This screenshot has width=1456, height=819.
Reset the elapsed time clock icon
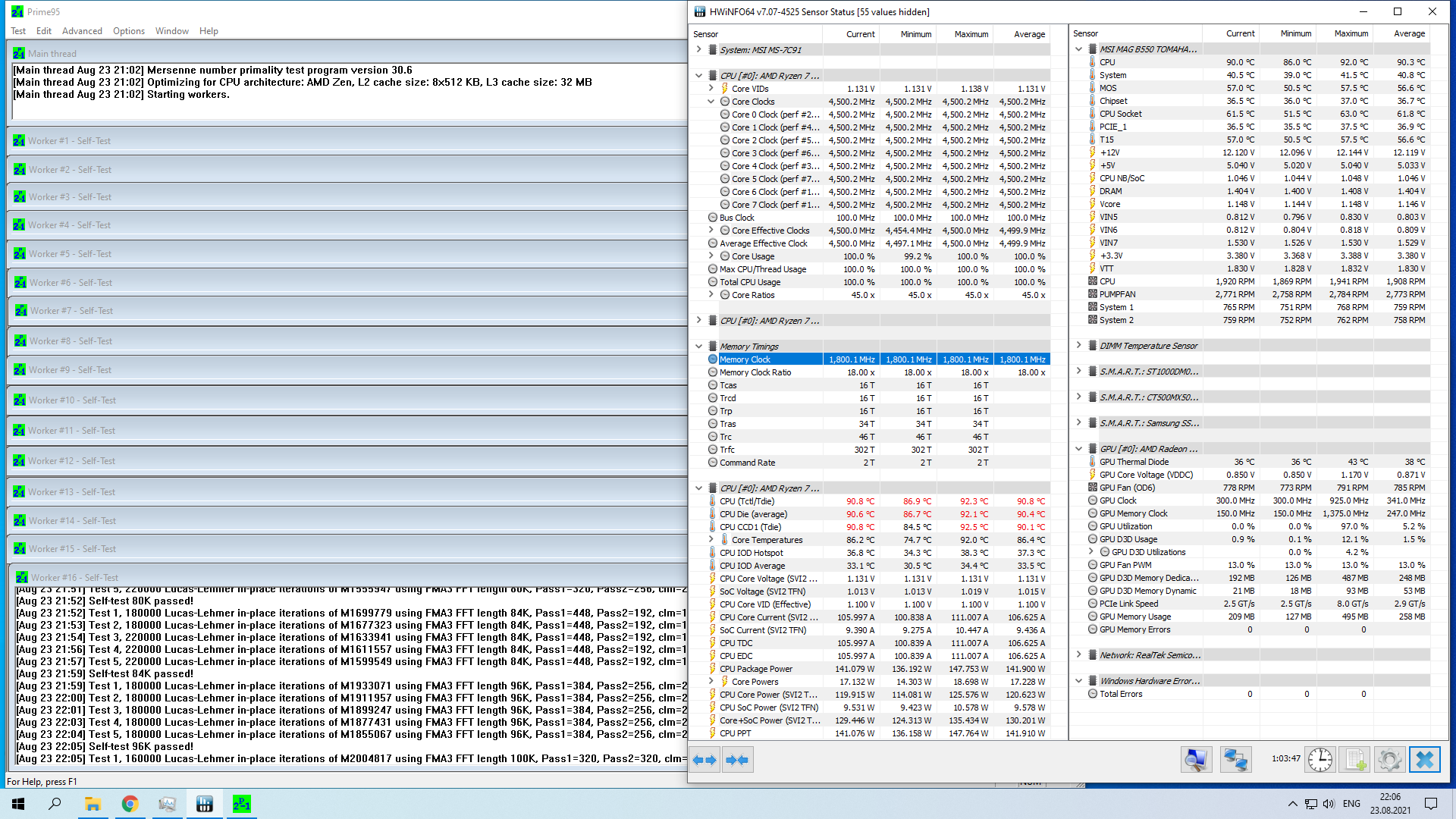[1319, 759]
